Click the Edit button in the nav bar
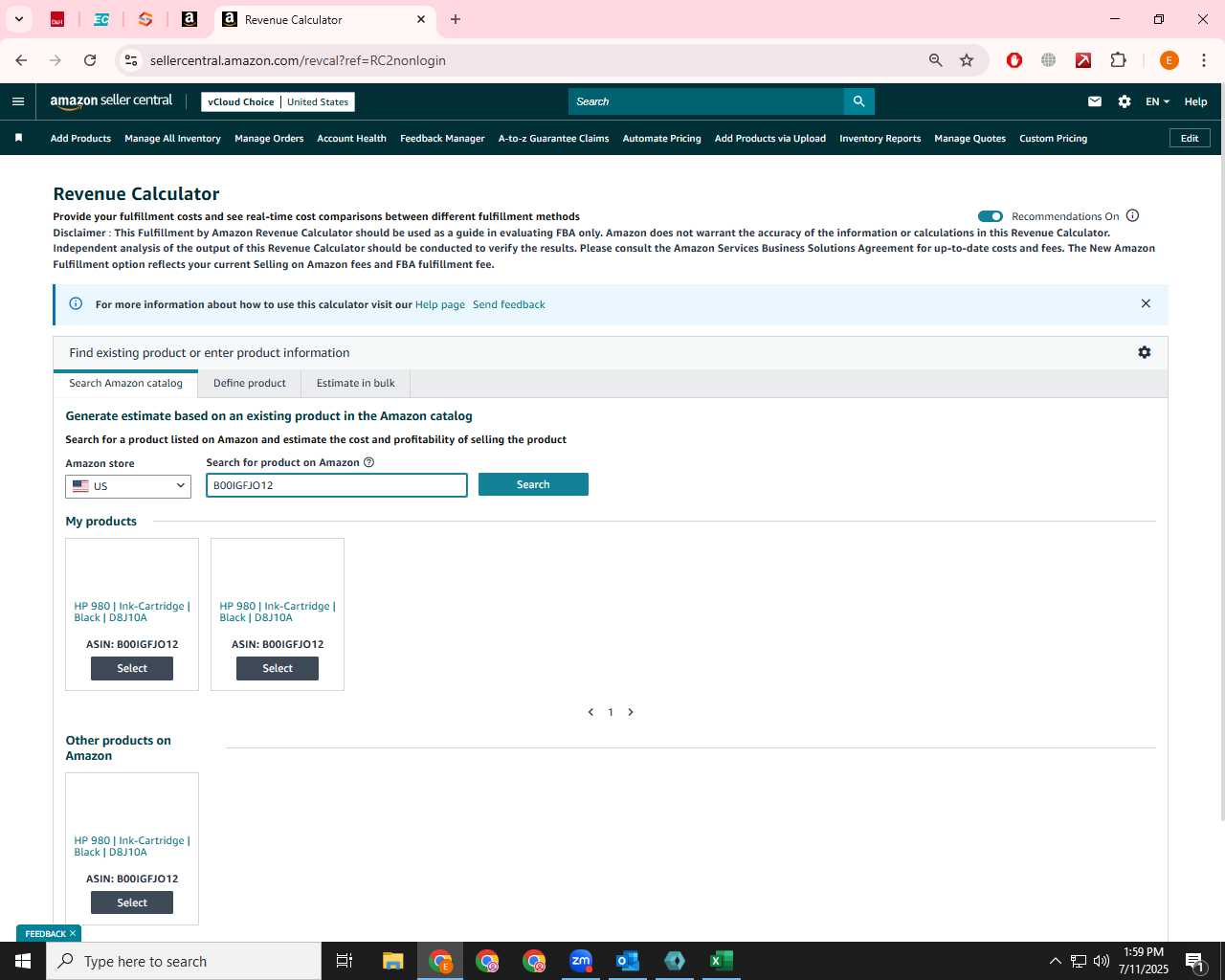1225x980 pixels. coord(1190,138)
